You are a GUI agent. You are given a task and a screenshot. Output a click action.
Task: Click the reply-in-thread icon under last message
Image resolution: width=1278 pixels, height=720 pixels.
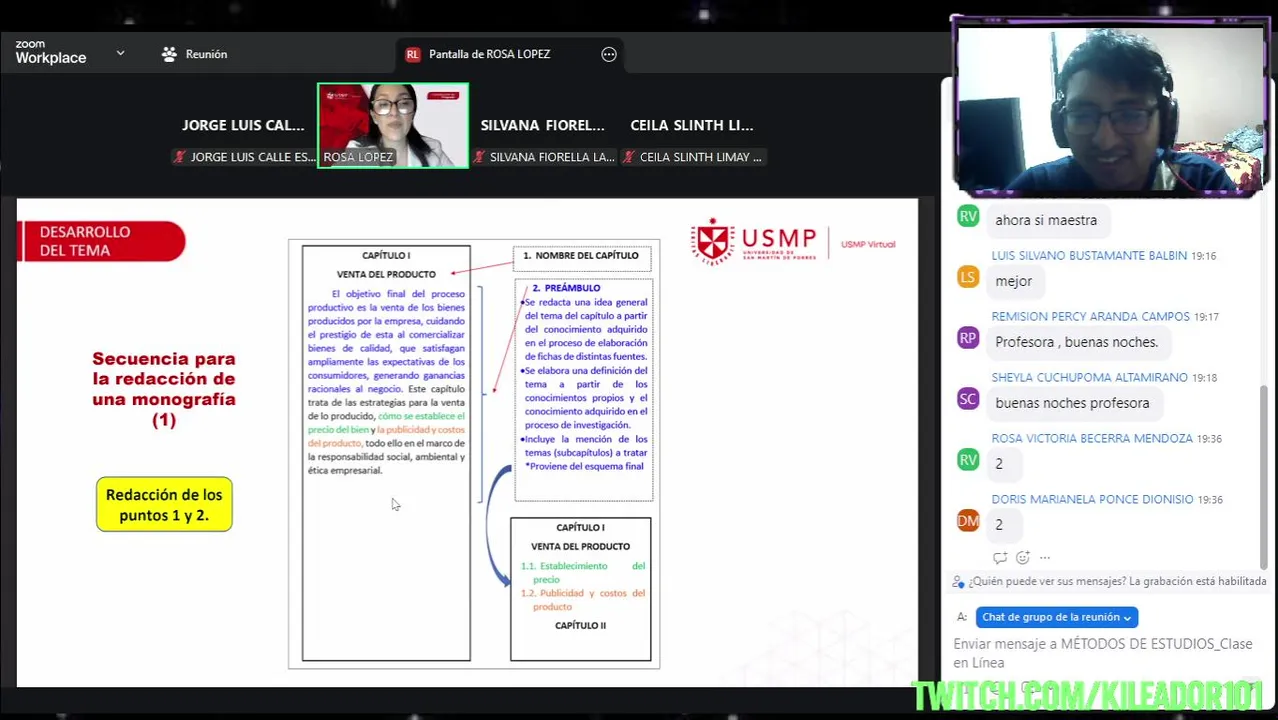[1000, 558]
